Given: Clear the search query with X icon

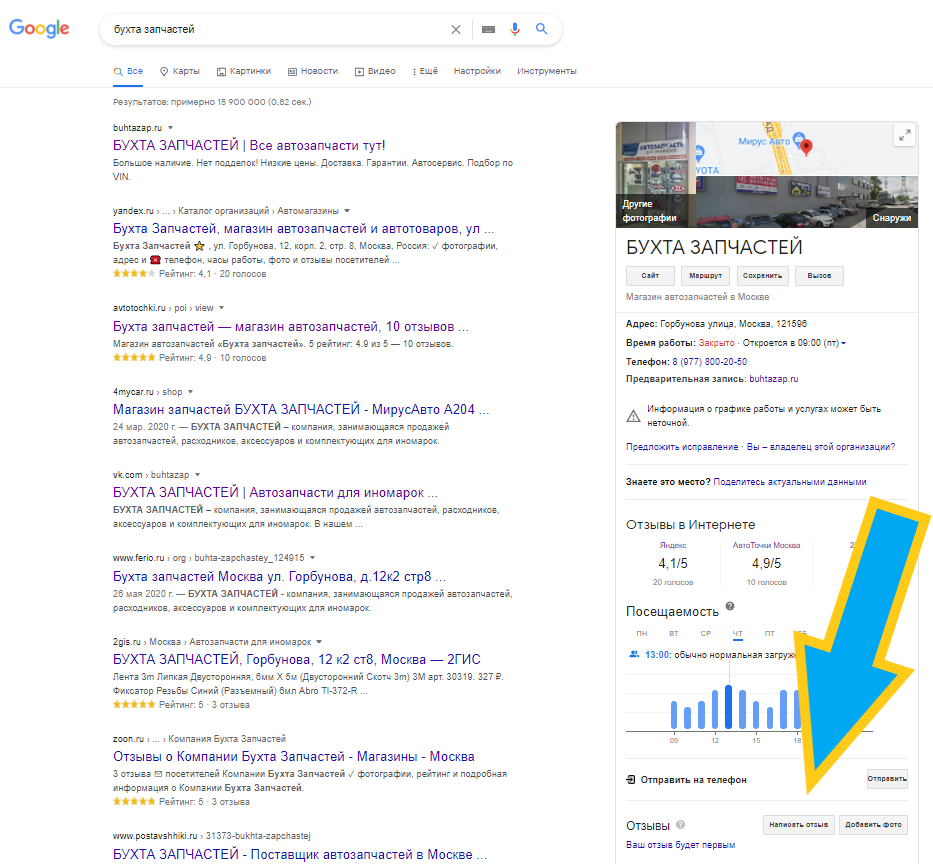Looking at the screenshot, I should pyautogui.click(x=456, y=29).
